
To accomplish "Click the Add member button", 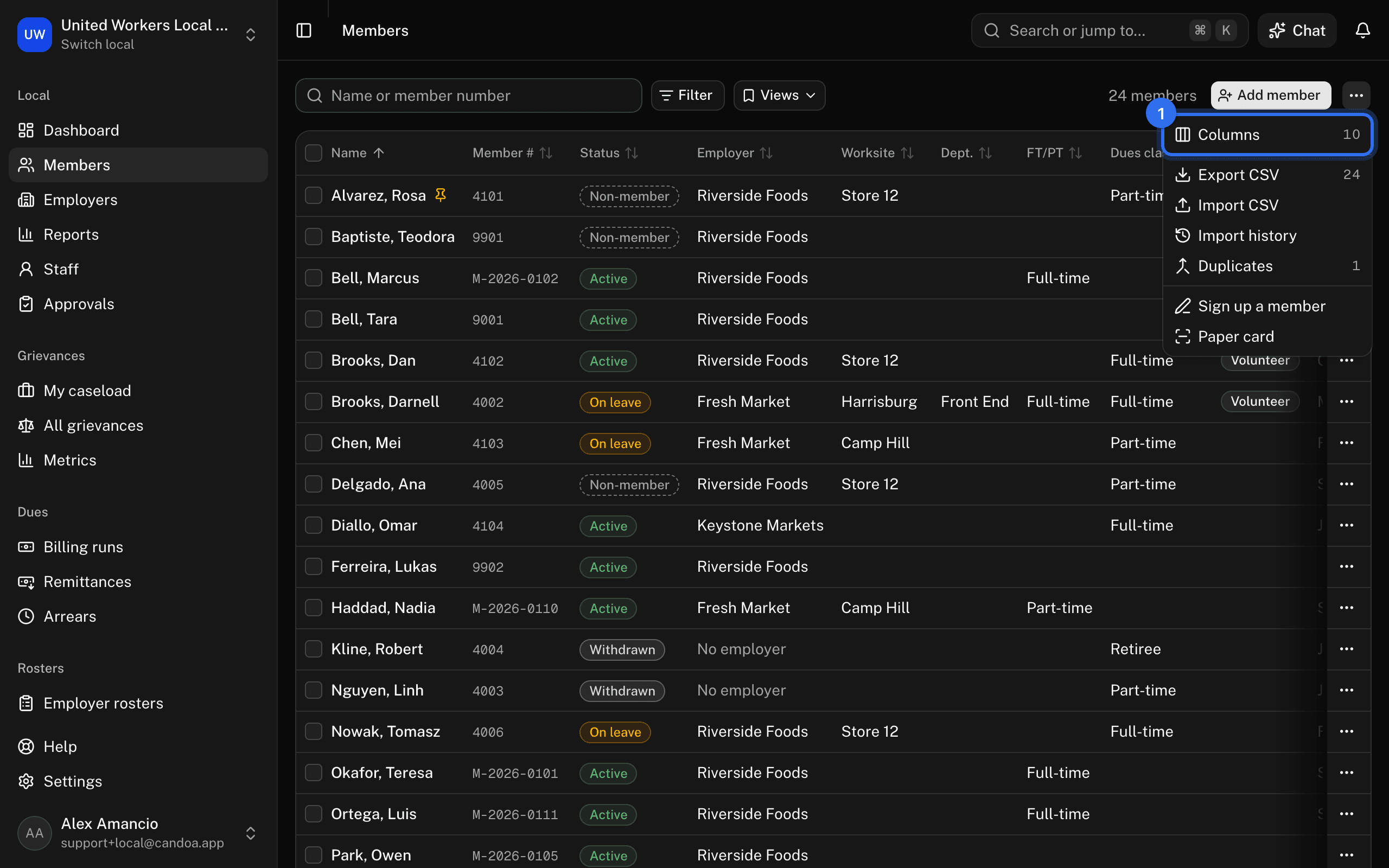I will [x=1271, y=95].
